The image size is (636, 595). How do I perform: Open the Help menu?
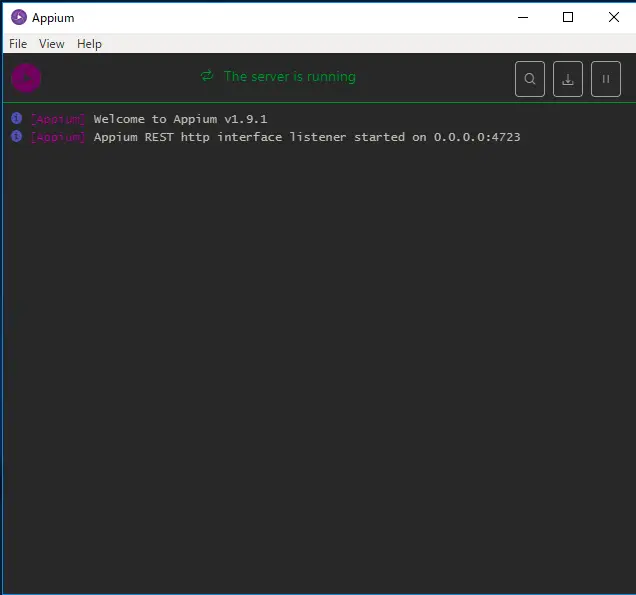pyautogui.click(x=89, y=44)
